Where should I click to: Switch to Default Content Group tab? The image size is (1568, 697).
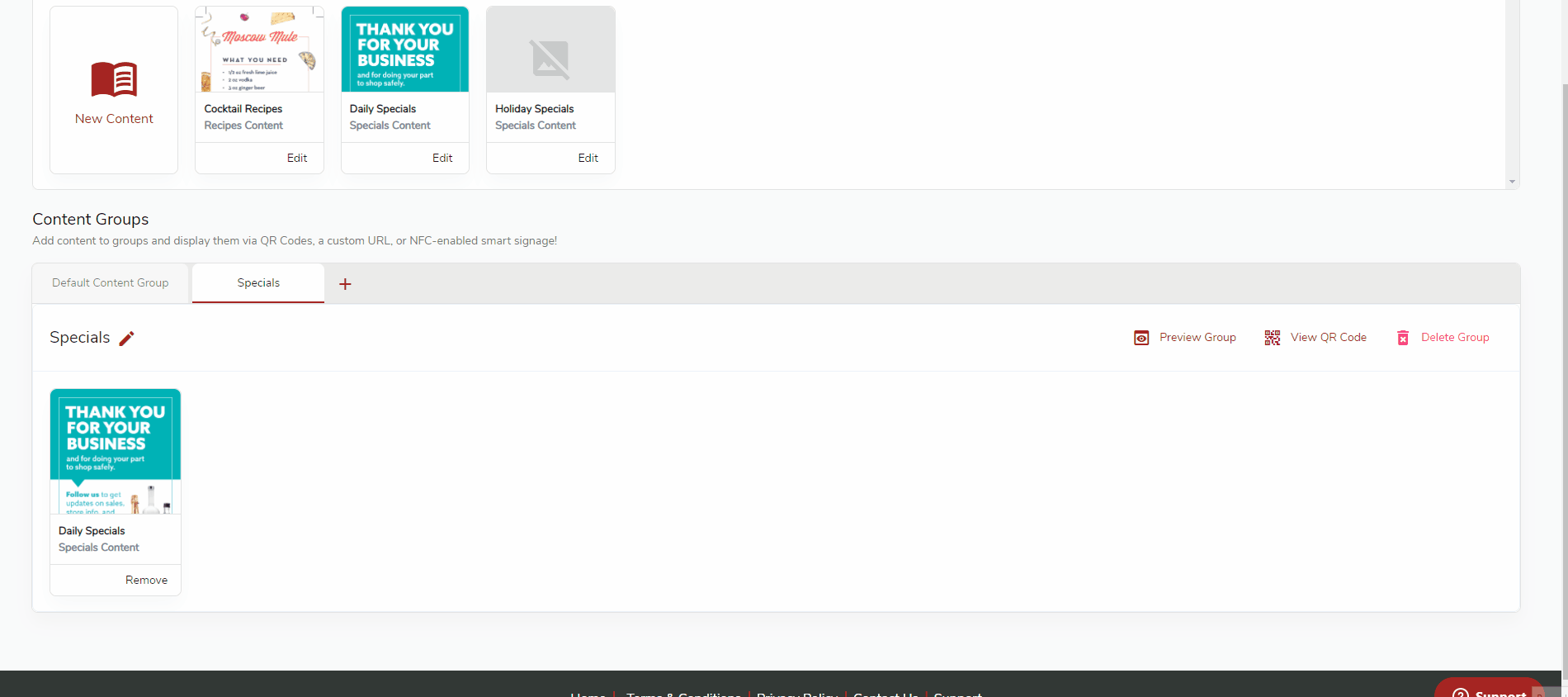tap(111, 282)
